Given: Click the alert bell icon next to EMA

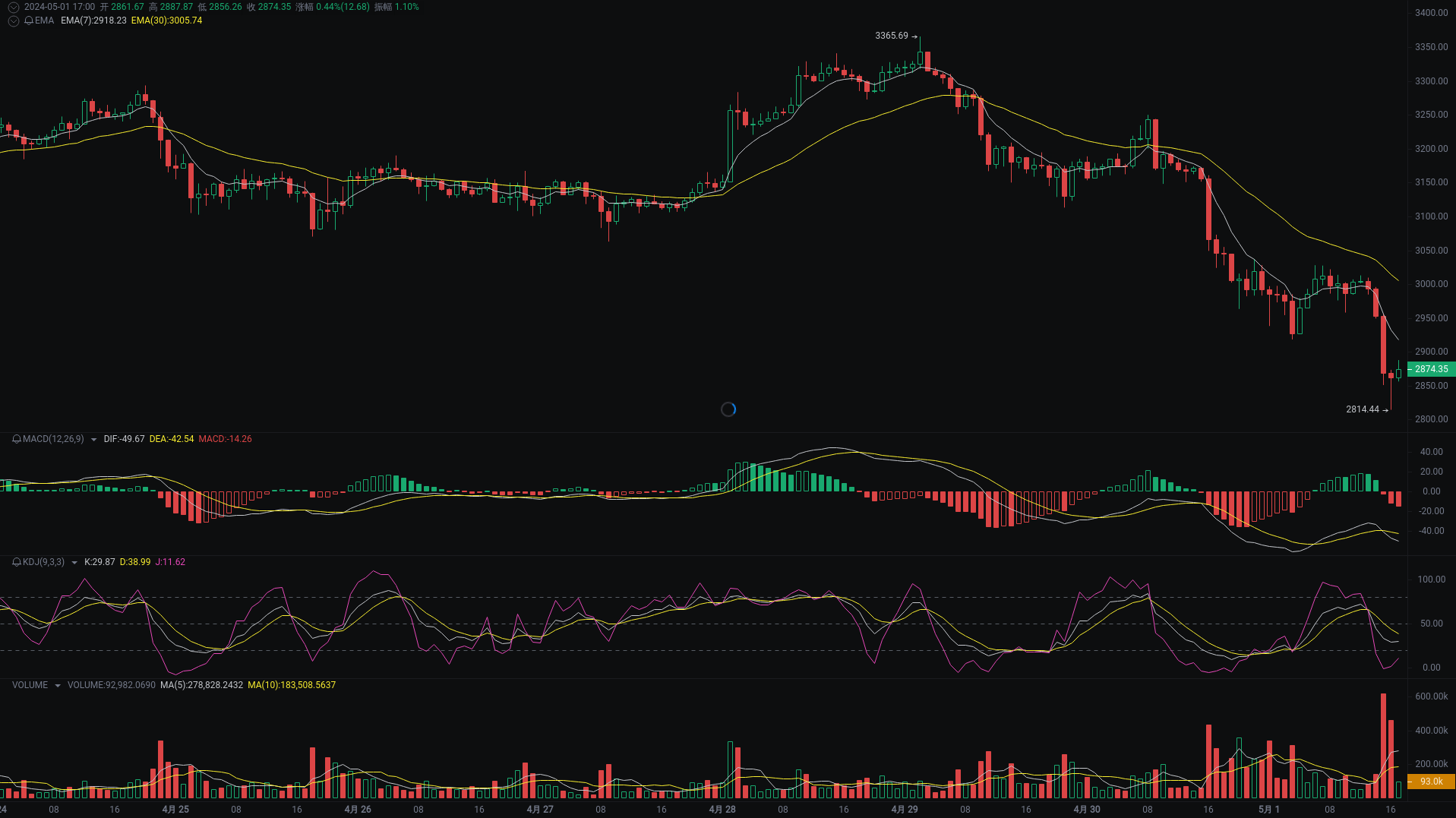Looking at the screenshot, I should point(29,21).
